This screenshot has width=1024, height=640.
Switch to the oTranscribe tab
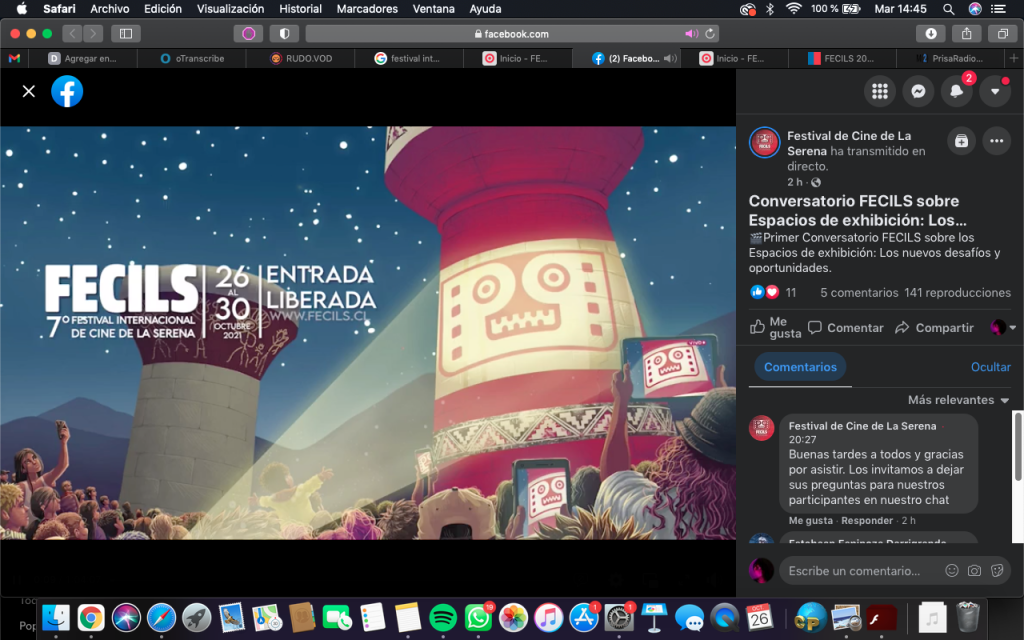pos(192,58)
